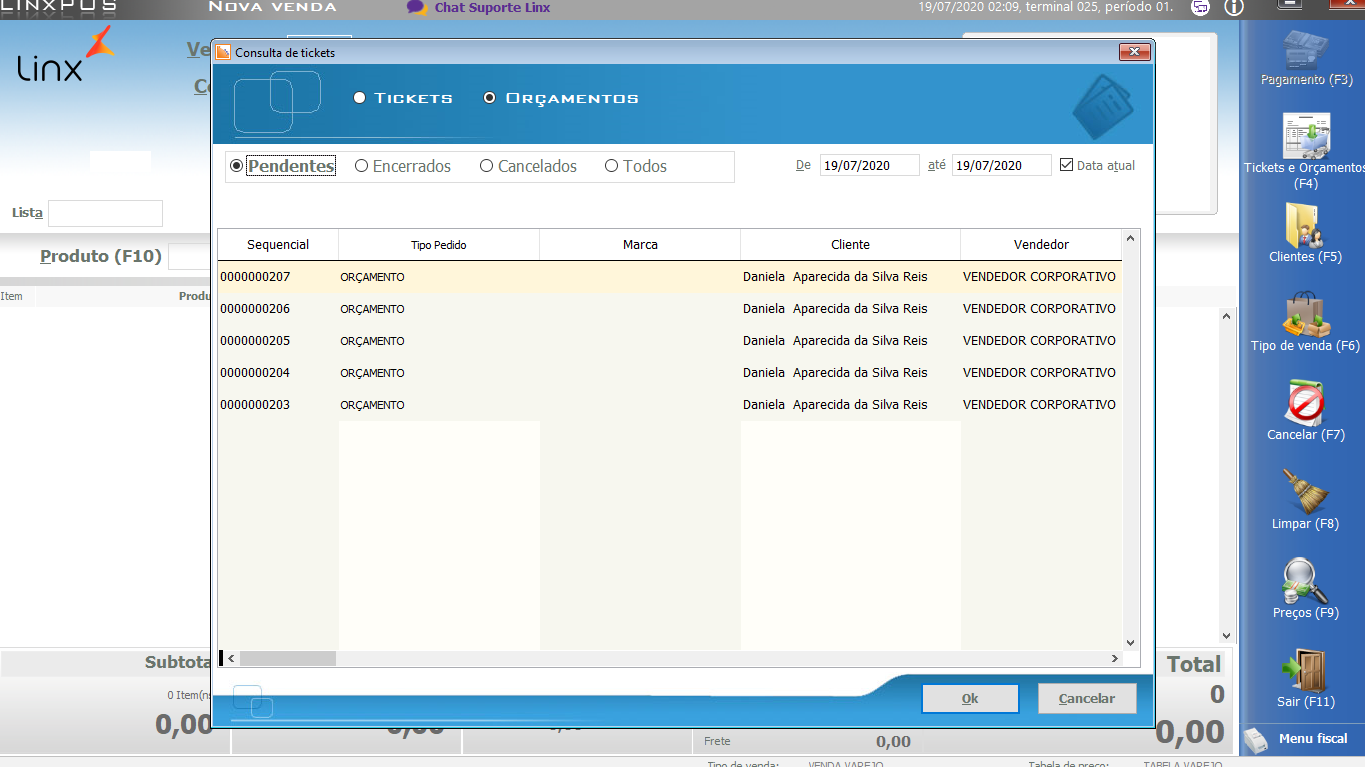Open Preços (F9) magnifier icon
The width and height of the screenshot is (1365, 767).
(x=1305, y=581)
